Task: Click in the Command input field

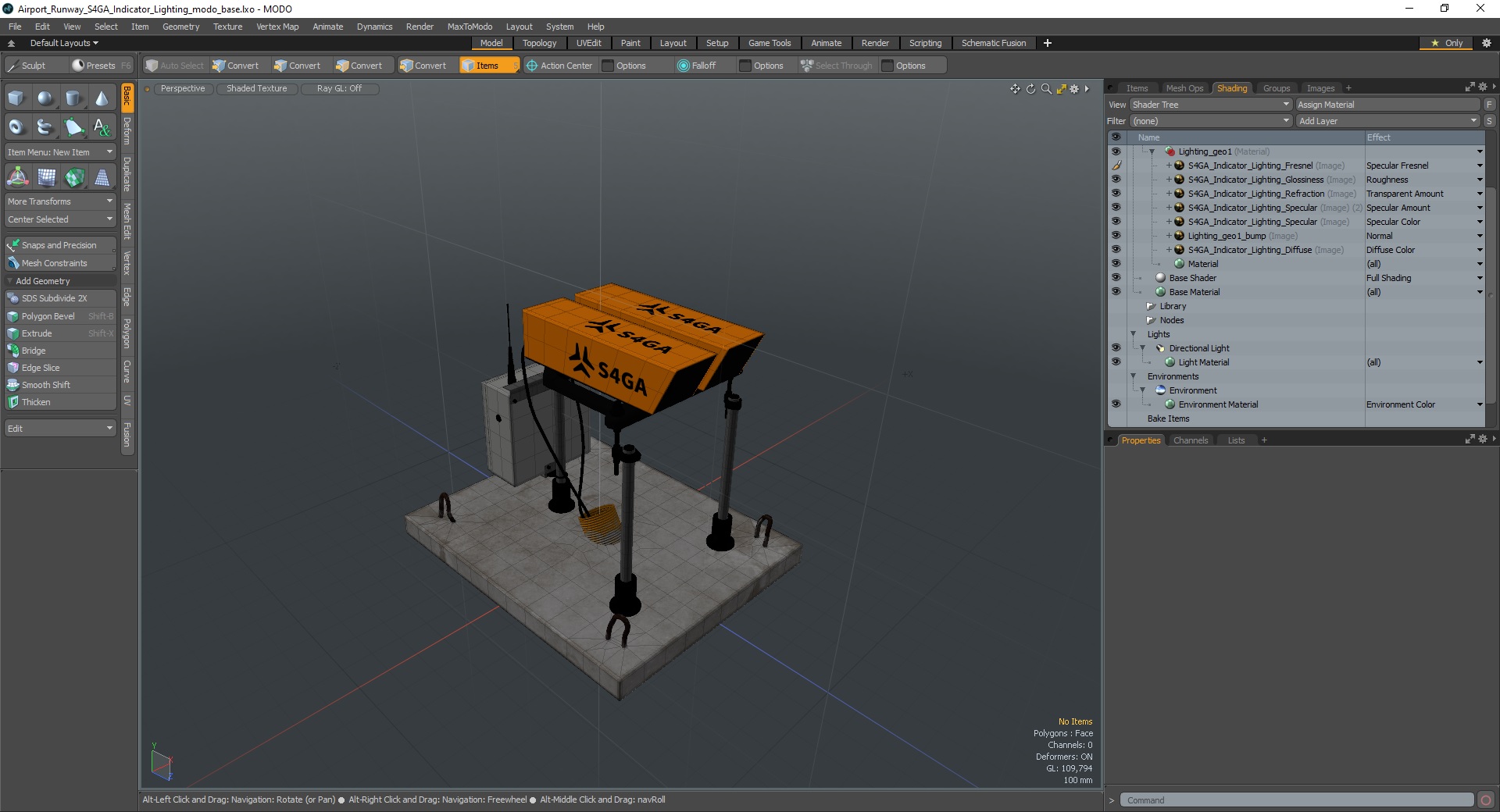Action: (x=1297, y=800)
